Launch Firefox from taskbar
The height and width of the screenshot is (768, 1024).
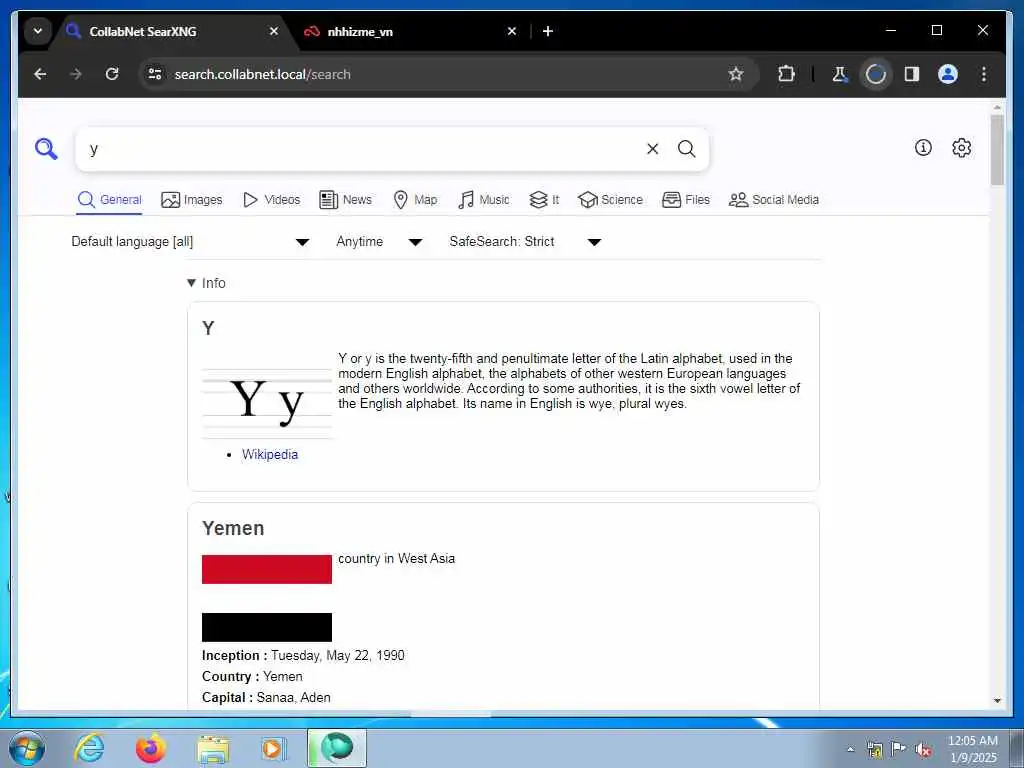[150, 748]
